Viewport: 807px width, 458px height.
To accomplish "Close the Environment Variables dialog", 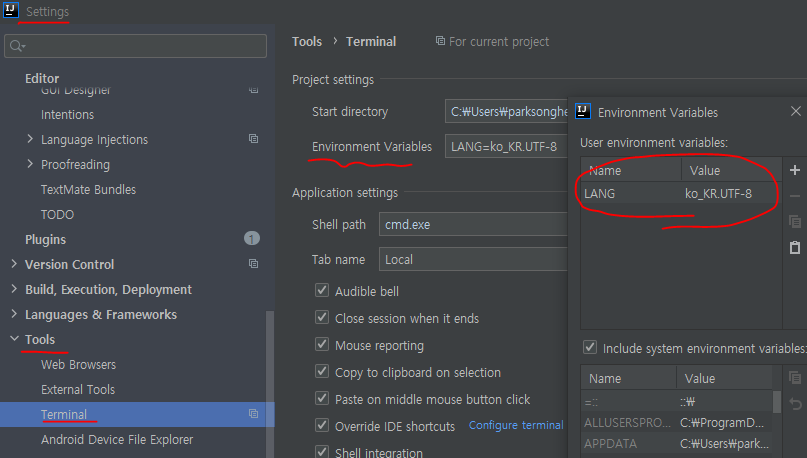I will [796, 111].
